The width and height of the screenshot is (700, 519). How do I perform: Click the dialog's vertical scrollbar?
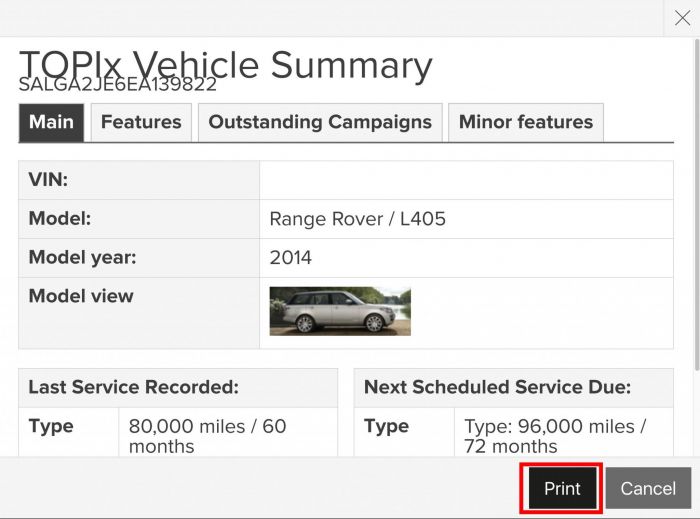[696, 205]
